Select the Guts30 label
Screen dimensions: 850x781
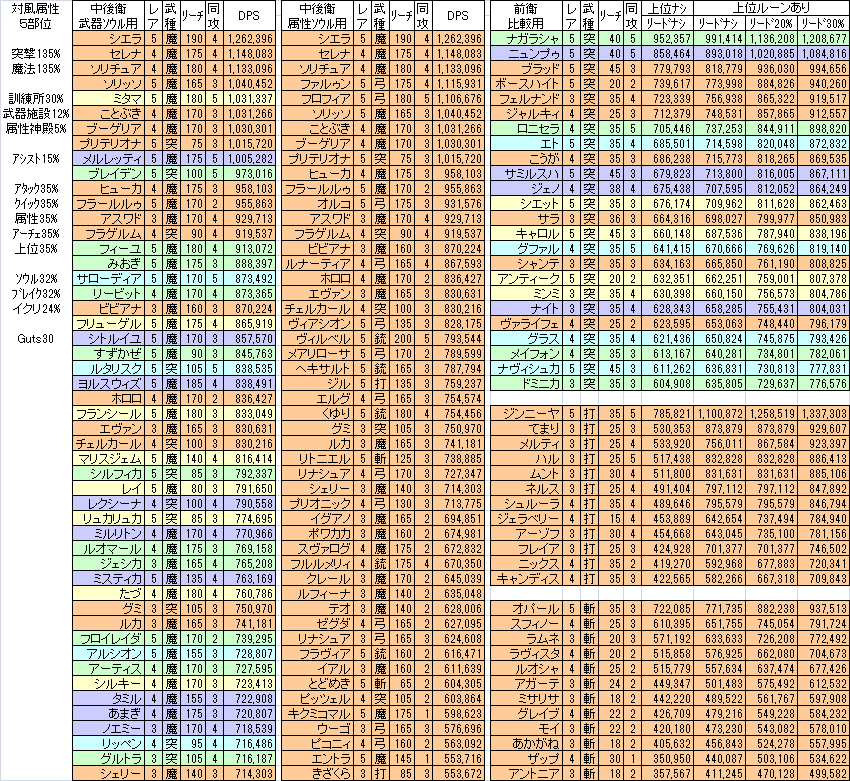tap(36, 339)
